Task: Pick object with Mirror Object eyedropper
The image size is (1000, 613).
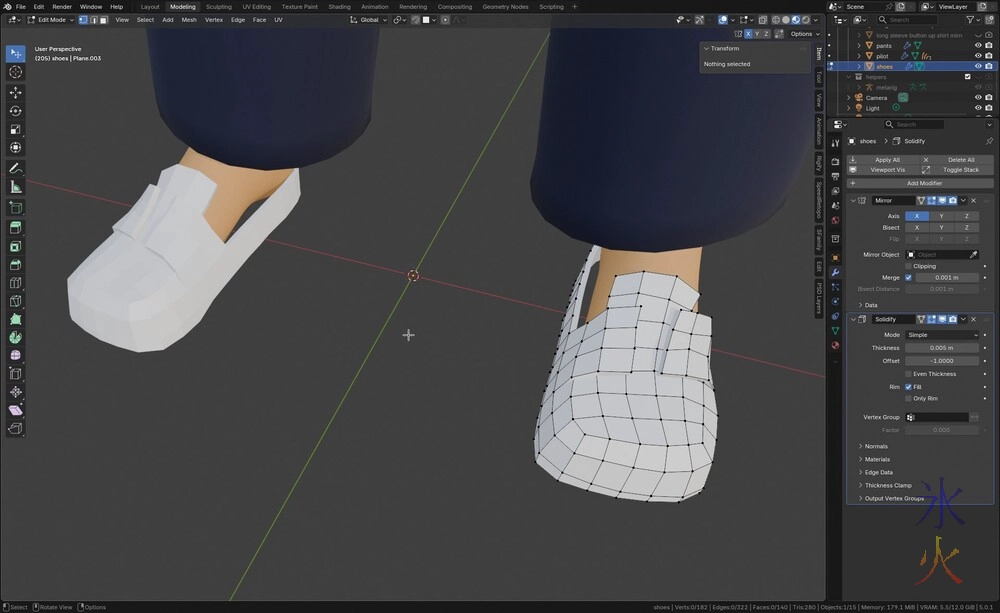Action: (973, 255)
